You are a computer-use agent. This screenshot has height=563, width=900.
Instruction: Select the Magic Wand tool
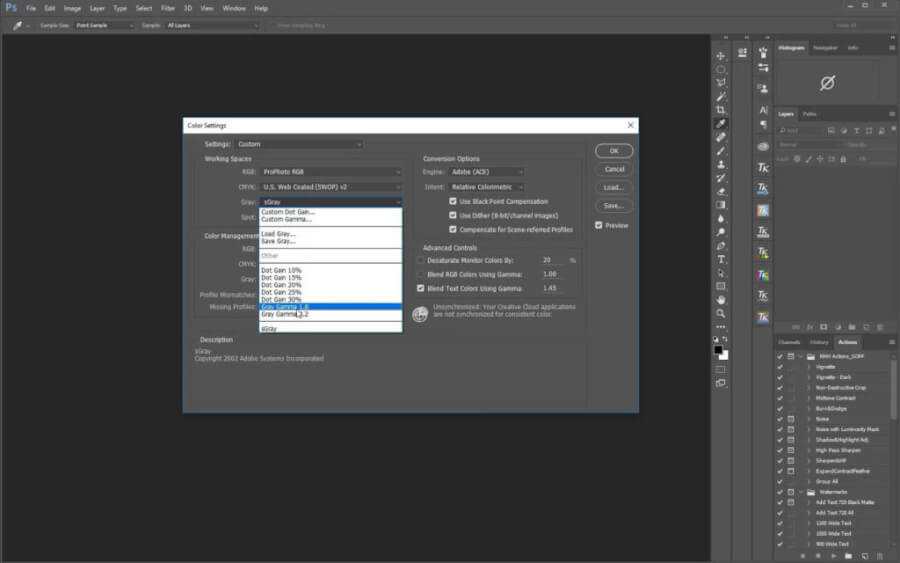click(x=720, y=96)
